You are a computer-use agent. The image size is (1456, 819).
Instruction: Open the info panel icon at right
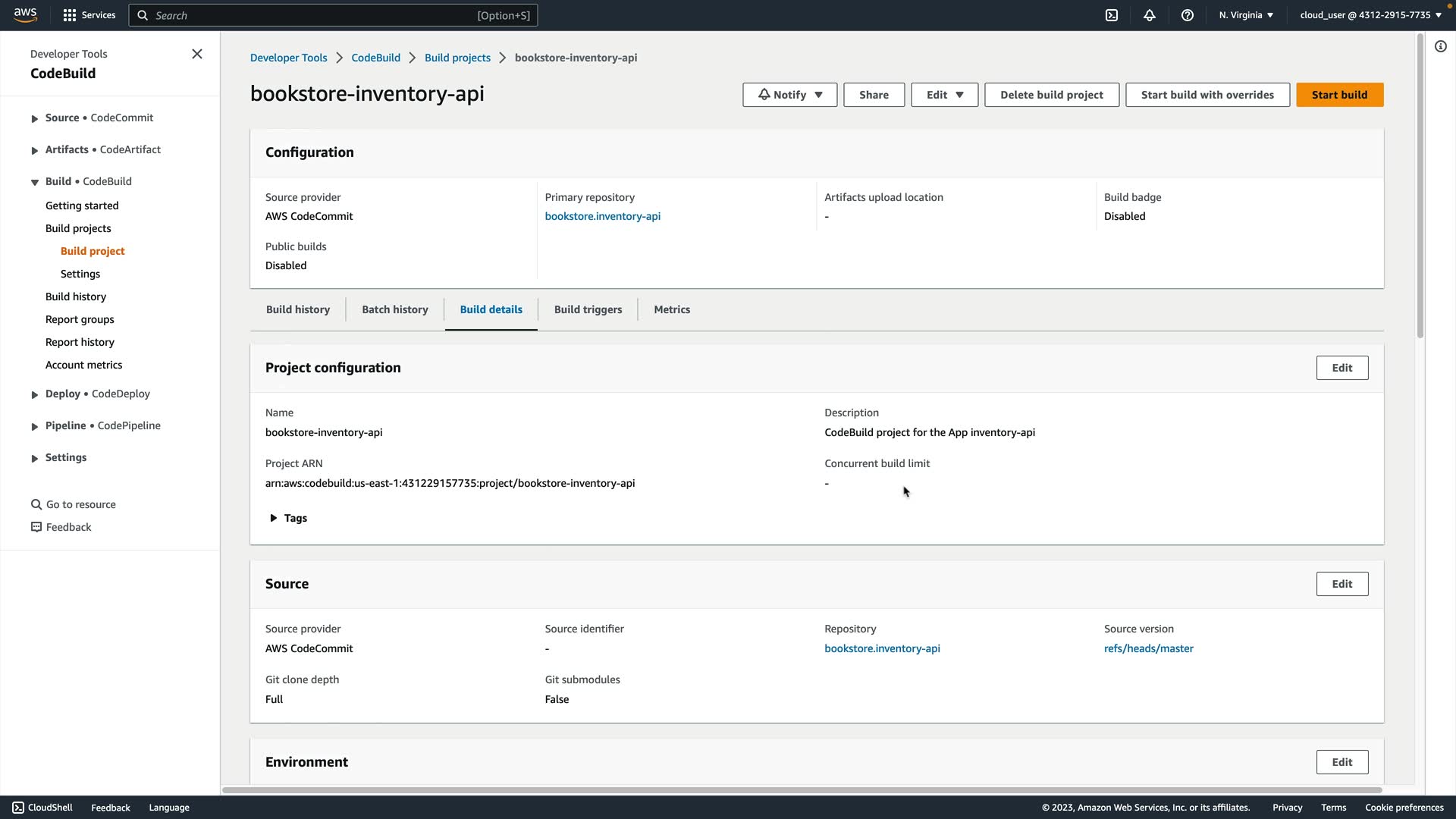coord(1441,46)
